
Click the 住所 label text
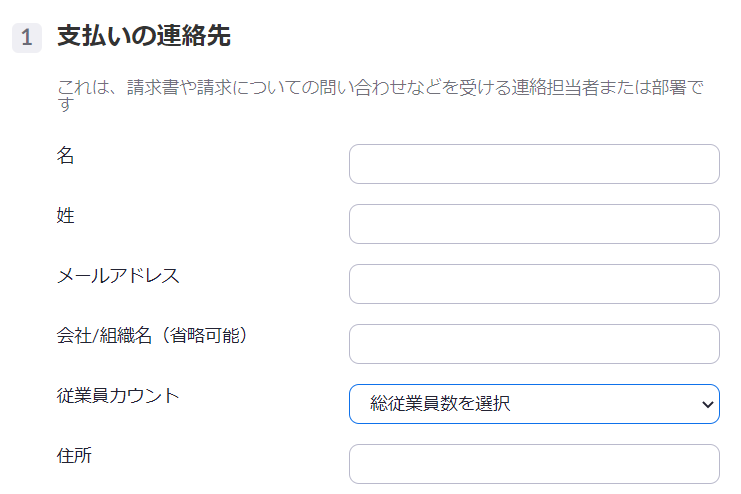[x=75, y=455]
